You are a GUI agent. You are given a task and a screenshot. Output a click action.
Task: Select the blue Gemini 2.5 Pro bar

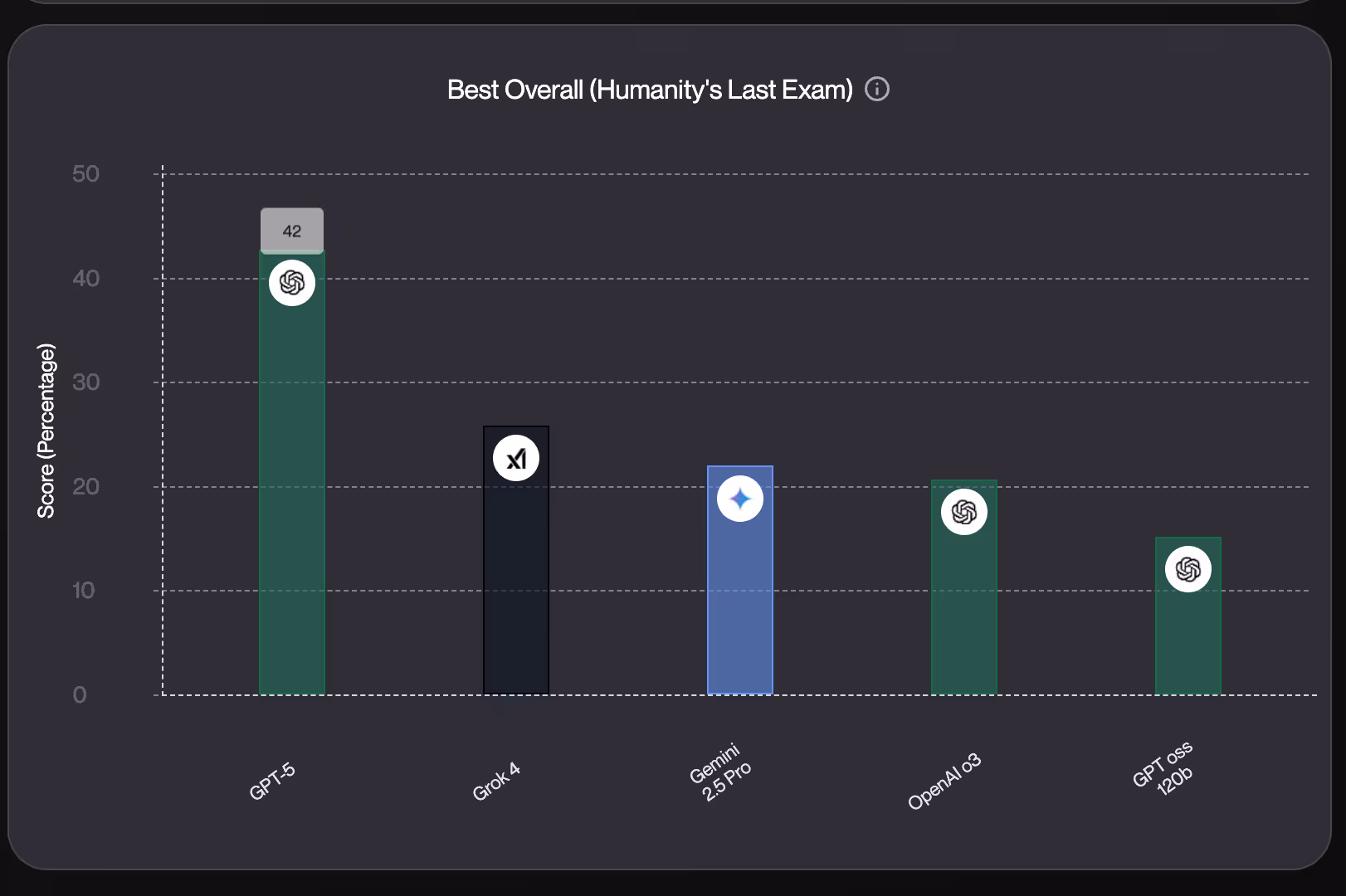click(740, 581)
